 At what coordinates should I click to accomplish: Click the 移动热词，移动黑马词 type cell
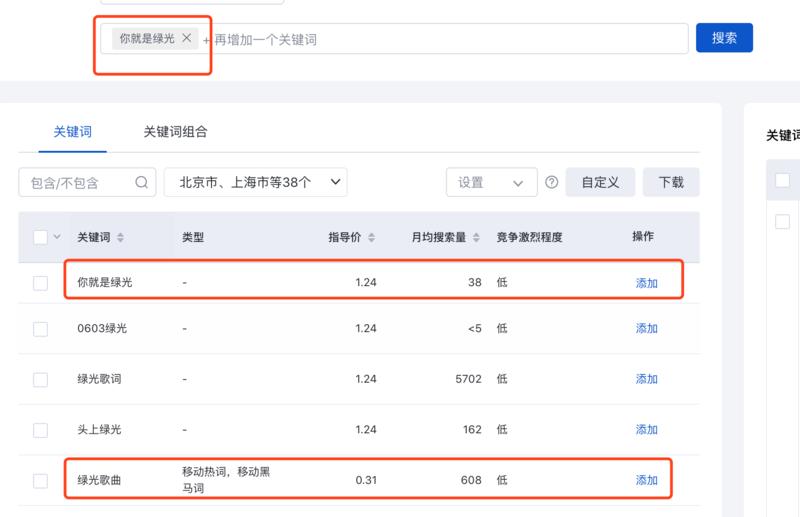click(x=226, y=480)
